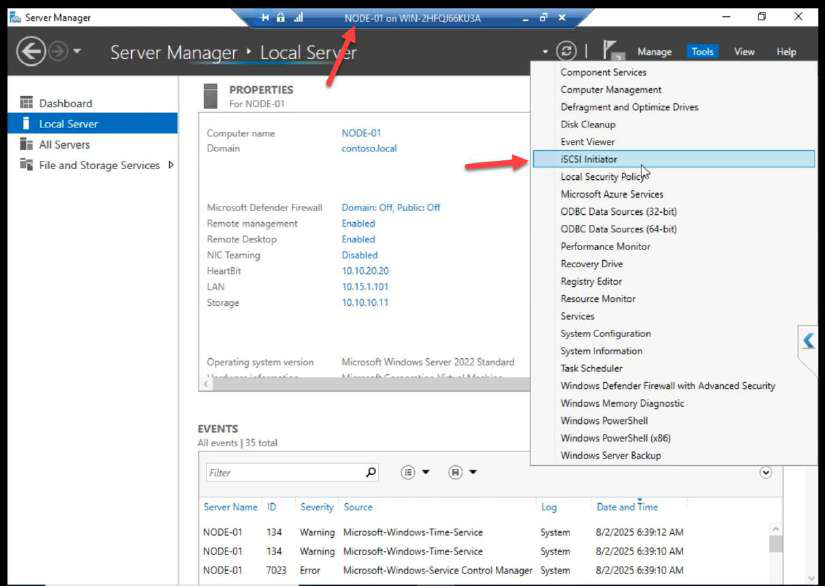Screen dimensions: 825x586
Task: Click Remote management Enabled link
Action: tap(358, 223)
